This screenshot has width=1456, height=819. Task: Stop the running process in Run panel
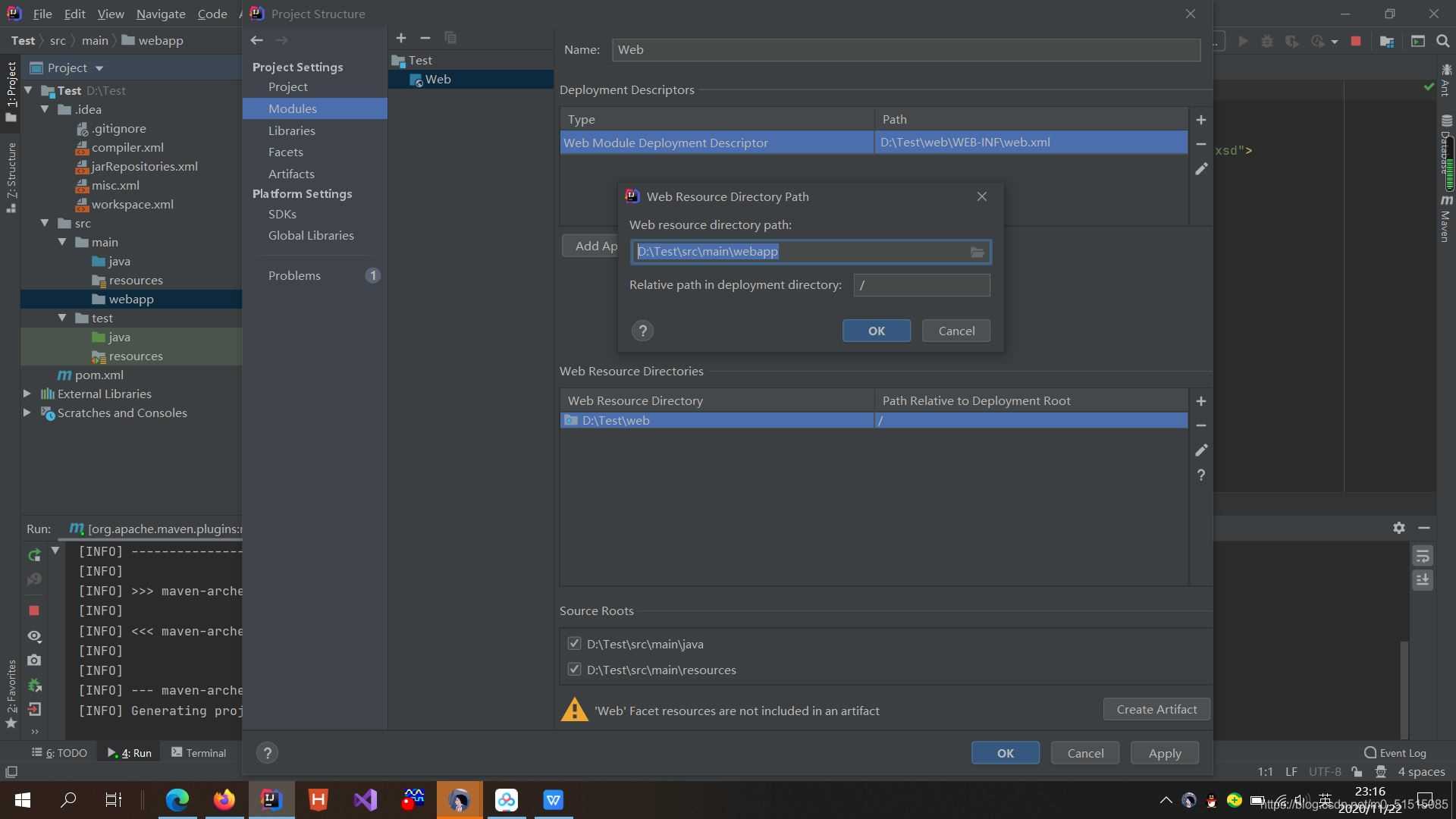pyautogui.click(x=35, y=610)
